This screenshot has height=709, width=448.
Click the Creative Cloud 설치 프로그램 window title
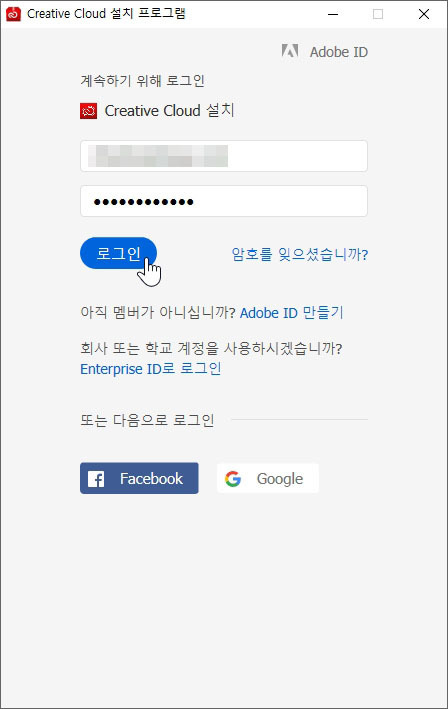point(106,14)
